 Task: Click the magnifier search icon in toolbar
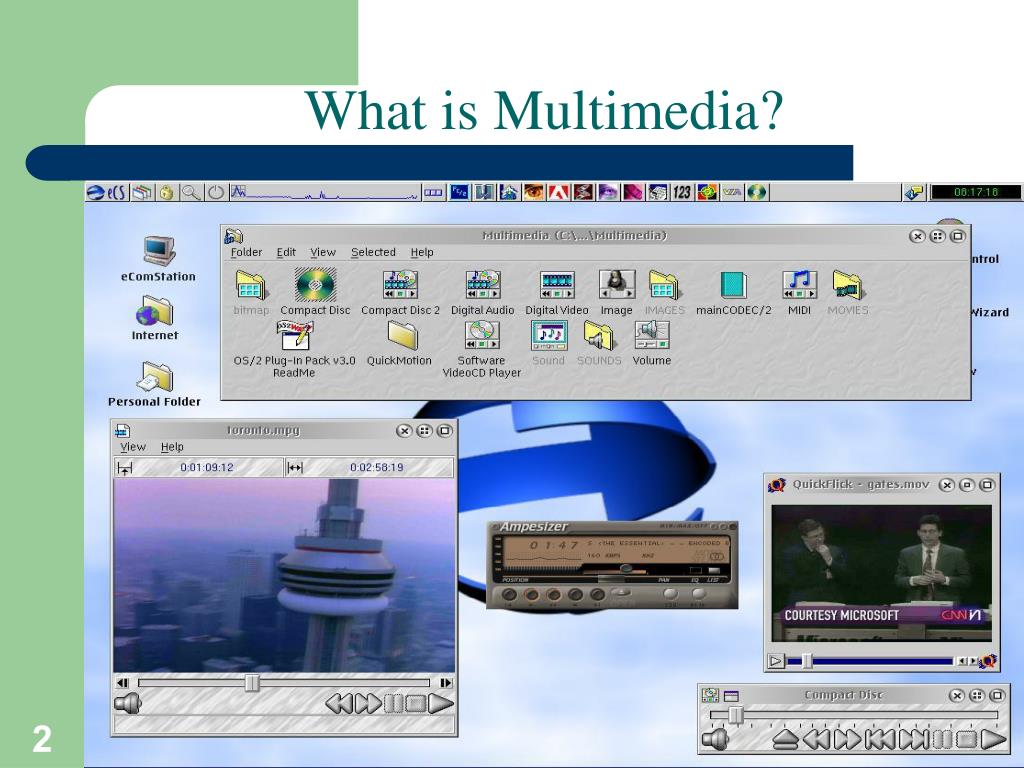pos(191,192)
